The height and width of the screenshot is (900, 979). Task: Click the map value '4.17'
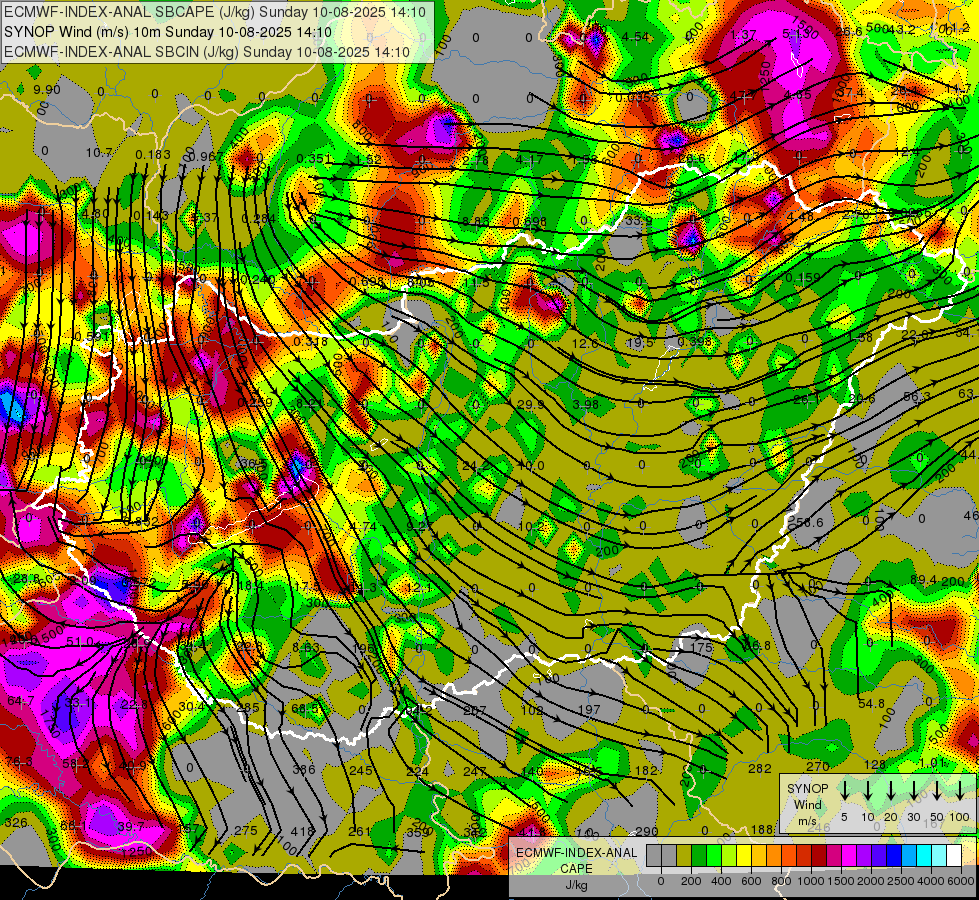click(x=529, y=159)
